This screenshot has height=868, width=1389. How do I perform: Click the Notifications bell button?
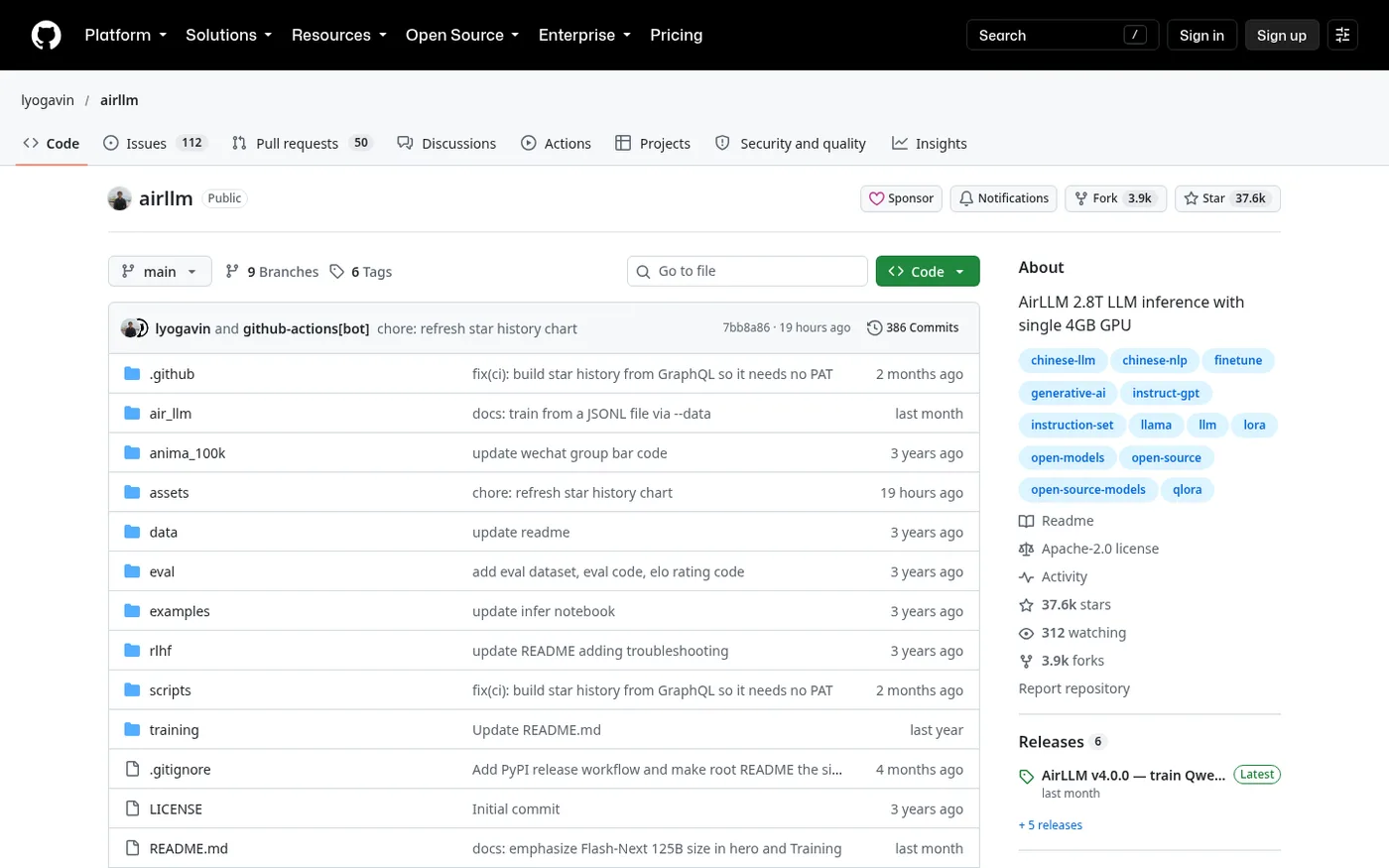1003,198
